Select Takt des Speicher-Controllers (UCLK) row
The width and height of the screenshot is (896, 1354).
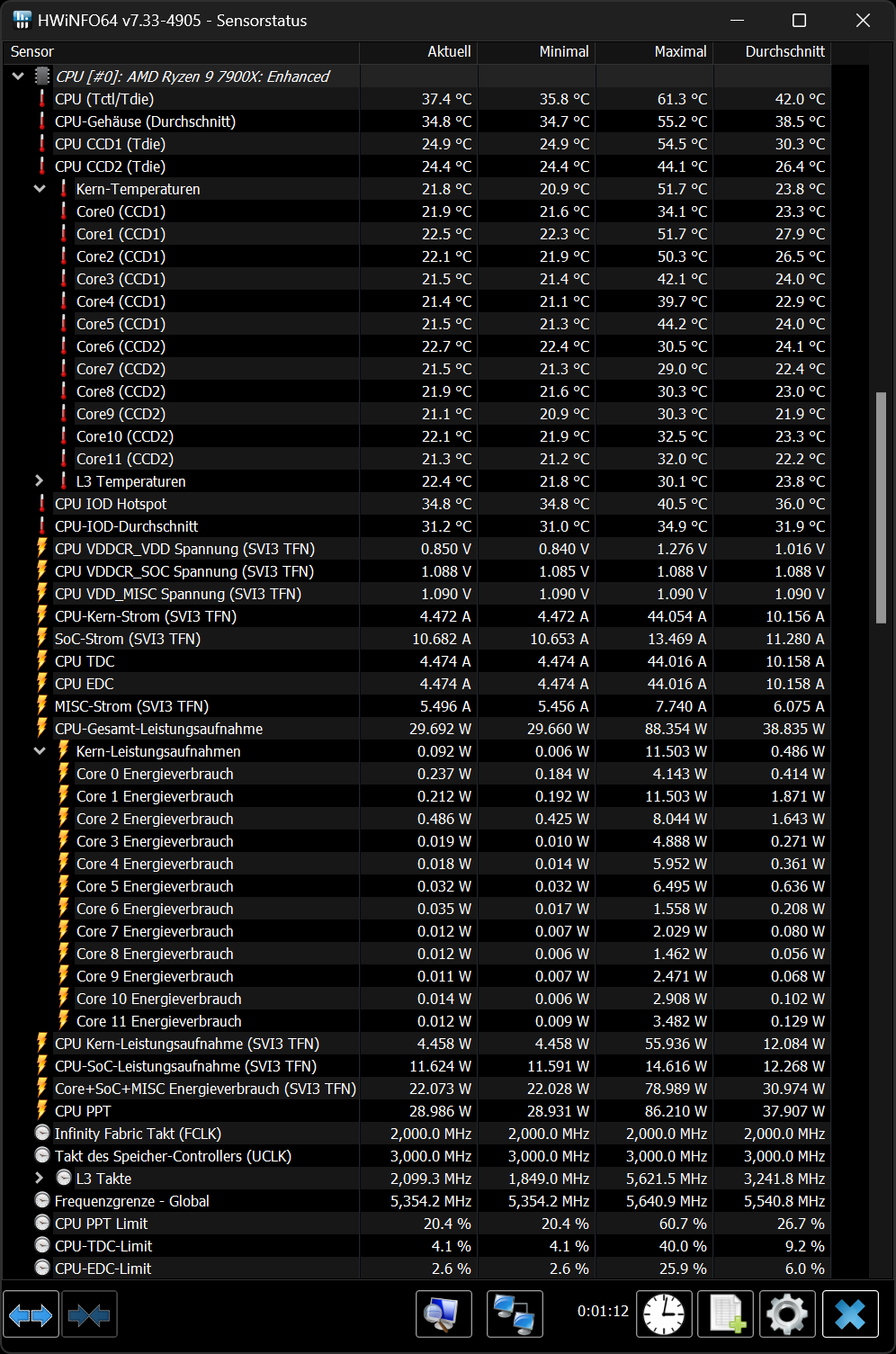pyautogui.click(x=417, y=1156)
